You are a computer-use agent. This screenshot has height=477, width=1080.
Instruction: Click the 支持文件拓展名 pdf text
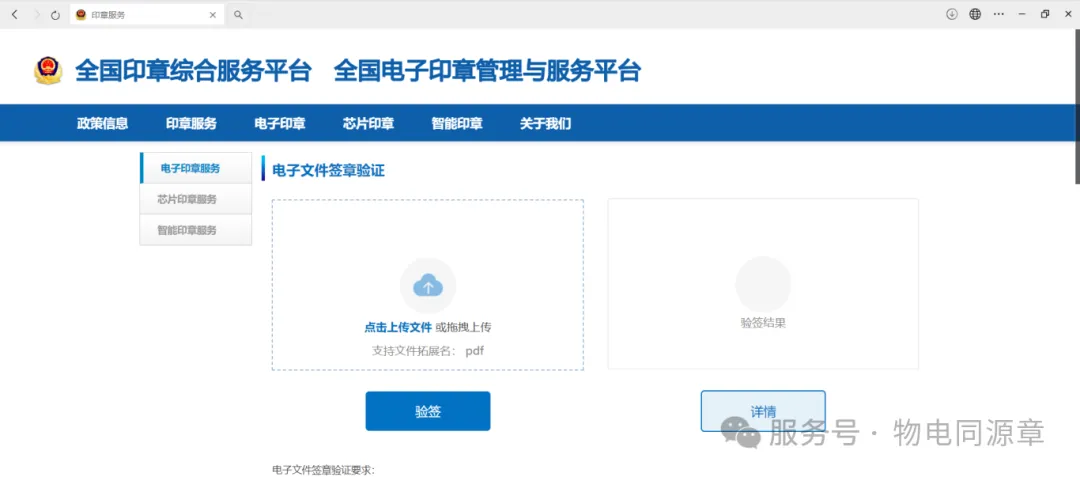[428, 350]
